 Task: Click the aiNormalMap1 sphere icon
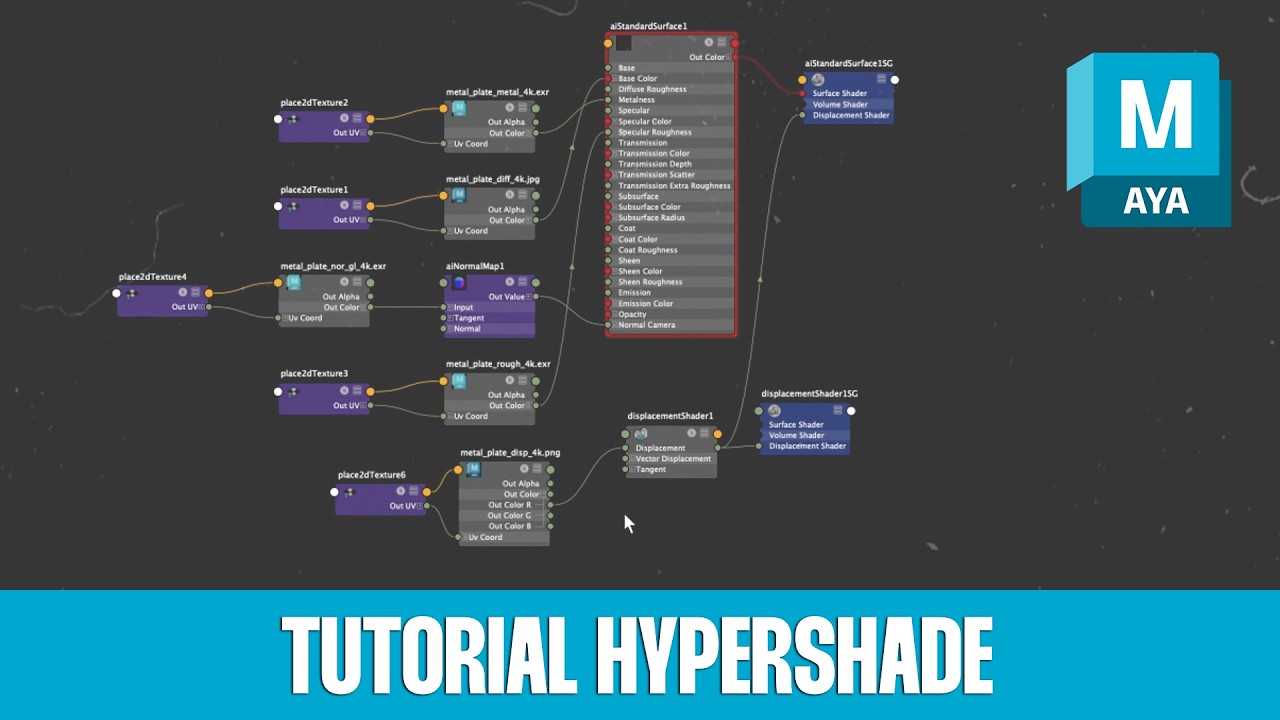tap(459, 282)
